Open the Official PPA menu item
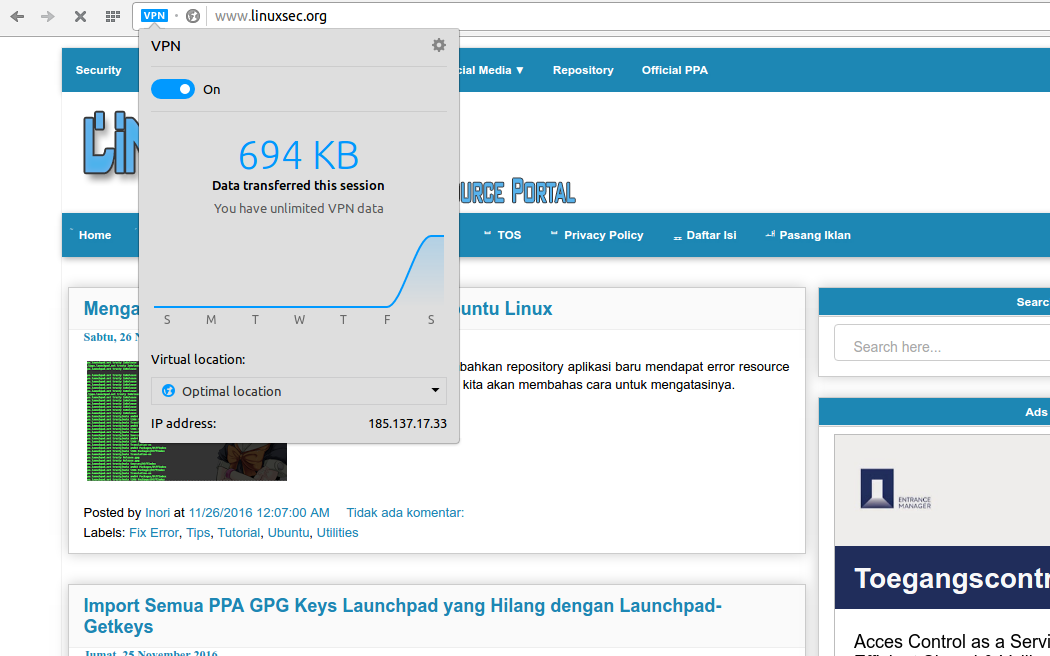 (x=674, y=70)
